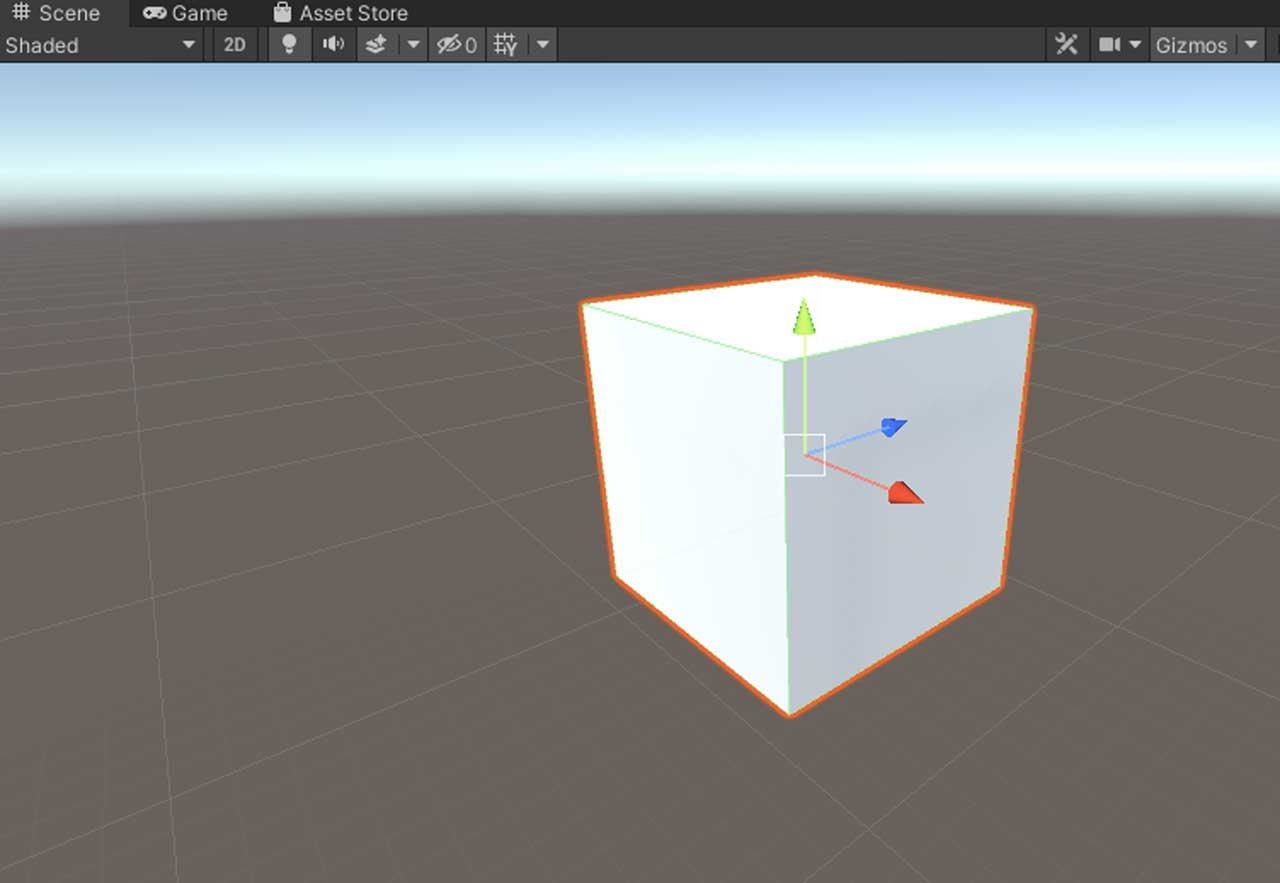Click the Asset Store bag icon
This screenshot has height=883, width=1280.
[281, 13]
